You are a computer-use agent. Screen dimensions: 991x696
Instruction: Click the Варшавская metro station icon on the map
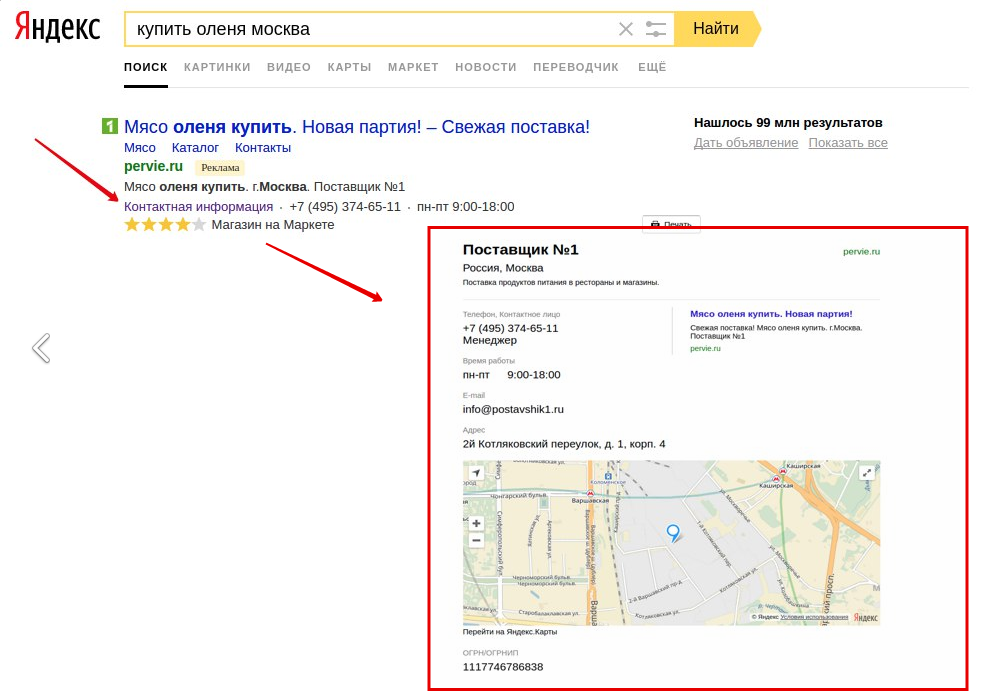[590, 493]
